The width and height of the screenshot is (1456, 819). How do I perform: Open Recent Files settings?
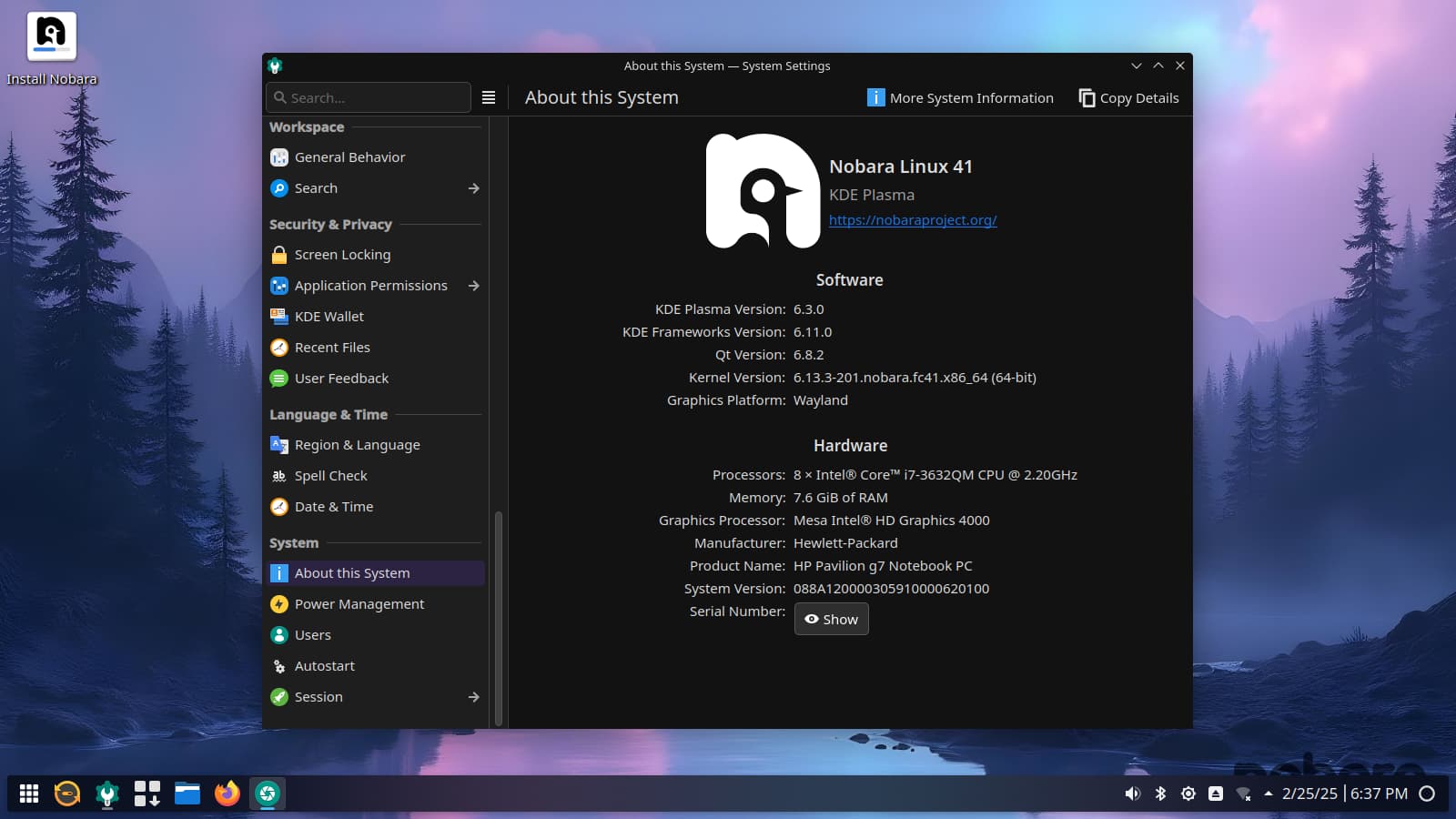click(376, 348)
